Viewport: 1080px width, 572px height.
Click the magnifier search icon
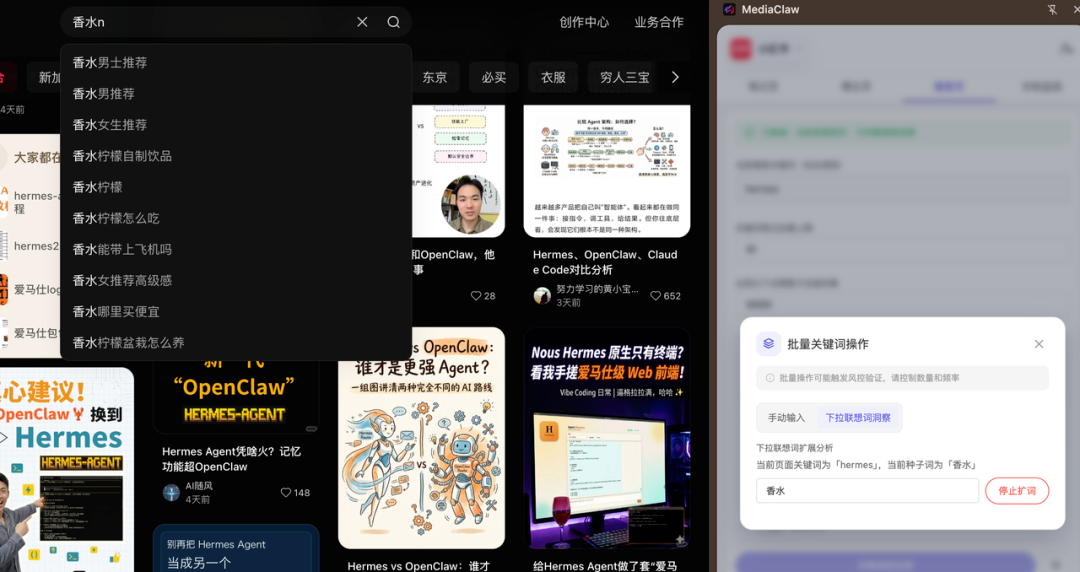coord(393,22)
